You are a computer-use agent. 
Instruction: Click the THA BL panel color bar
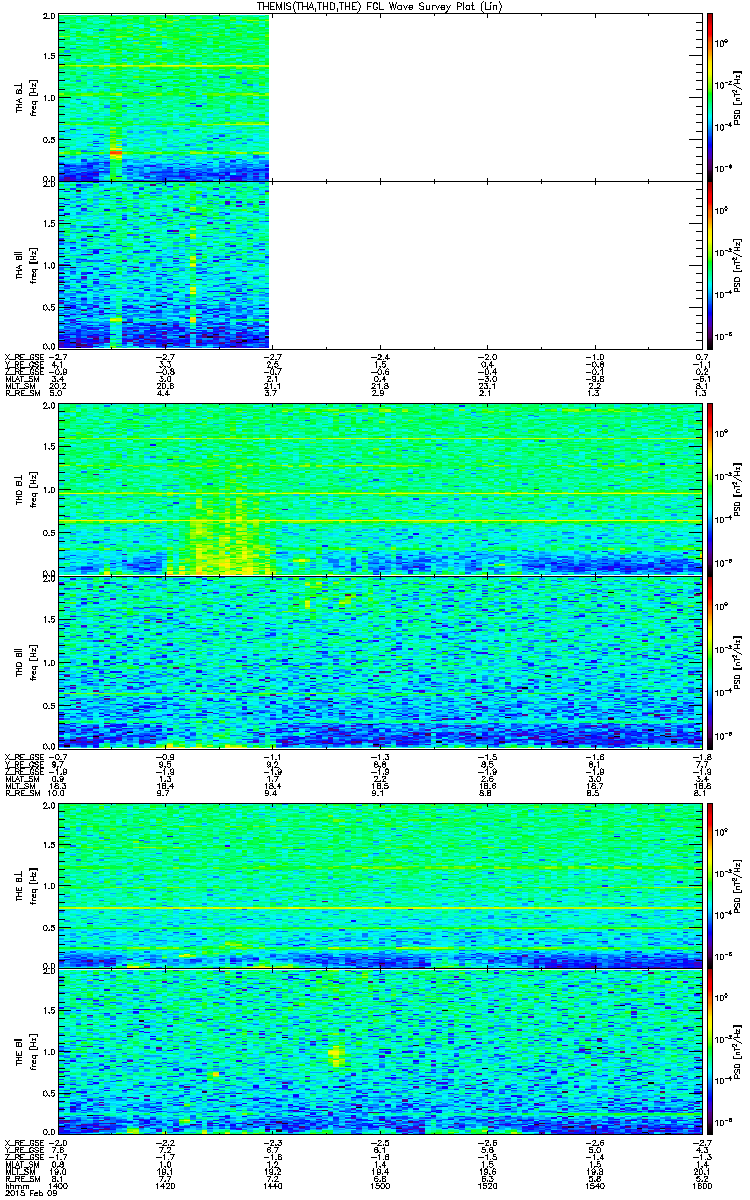pyautogui.click(x=709, y=97)
